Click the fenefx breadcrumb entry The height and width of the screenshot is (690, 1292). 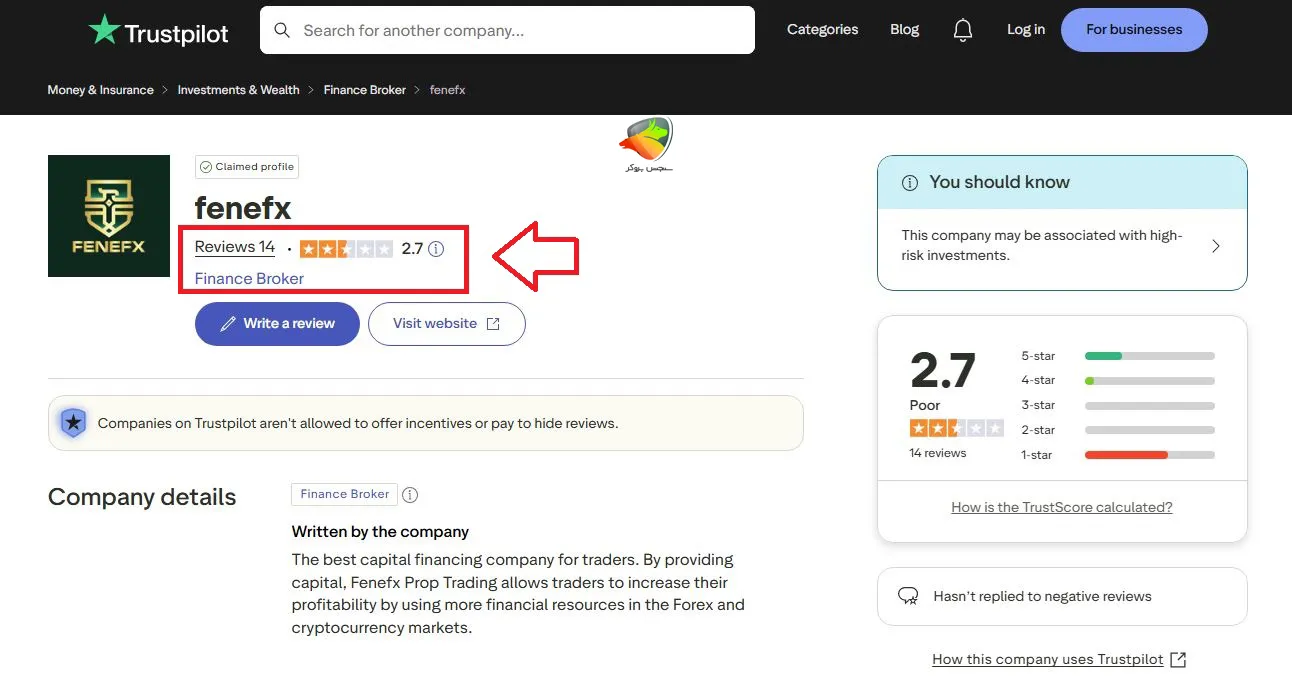(x=447, y=89)
